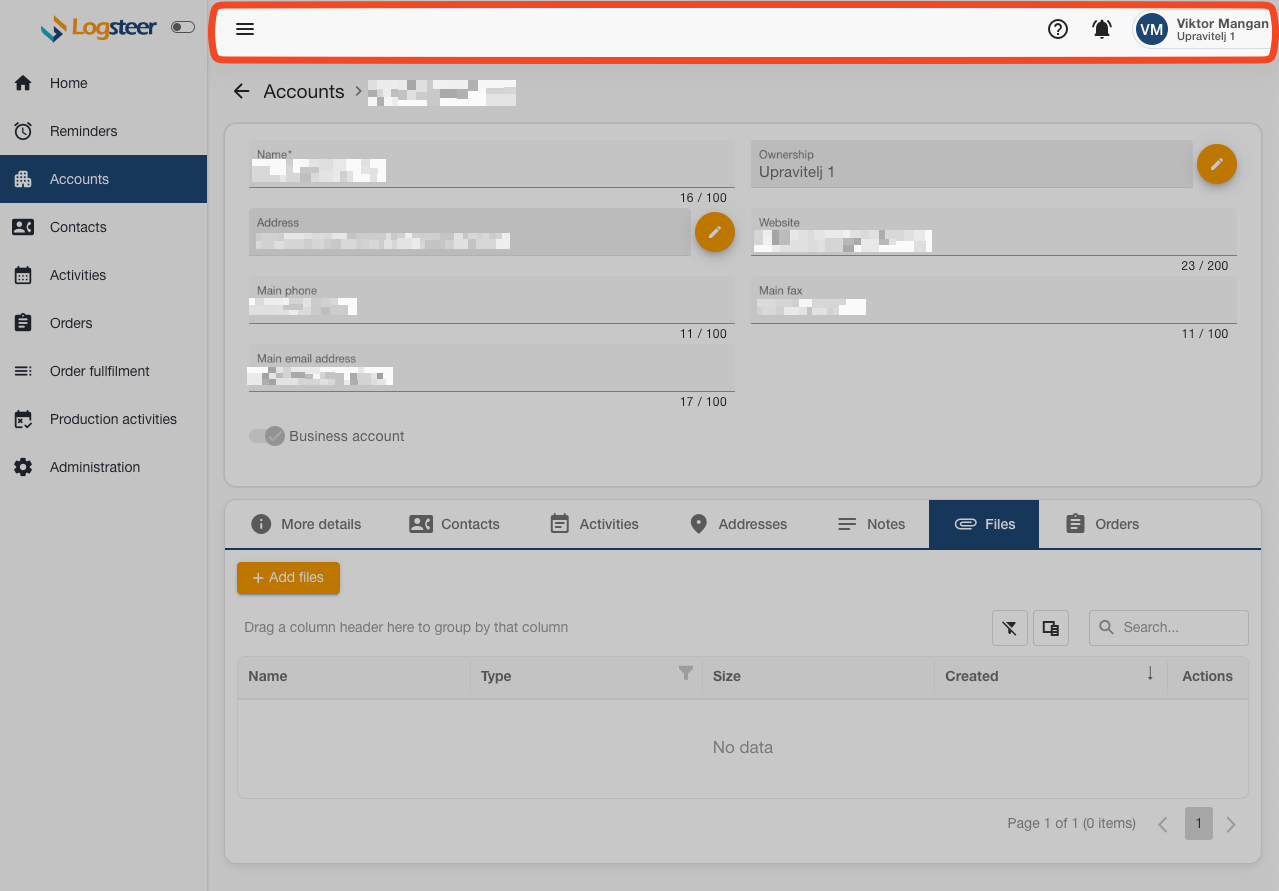Go to next page arrow
Viewport: 1279px width, 891px height.
tap(1231, 824)
